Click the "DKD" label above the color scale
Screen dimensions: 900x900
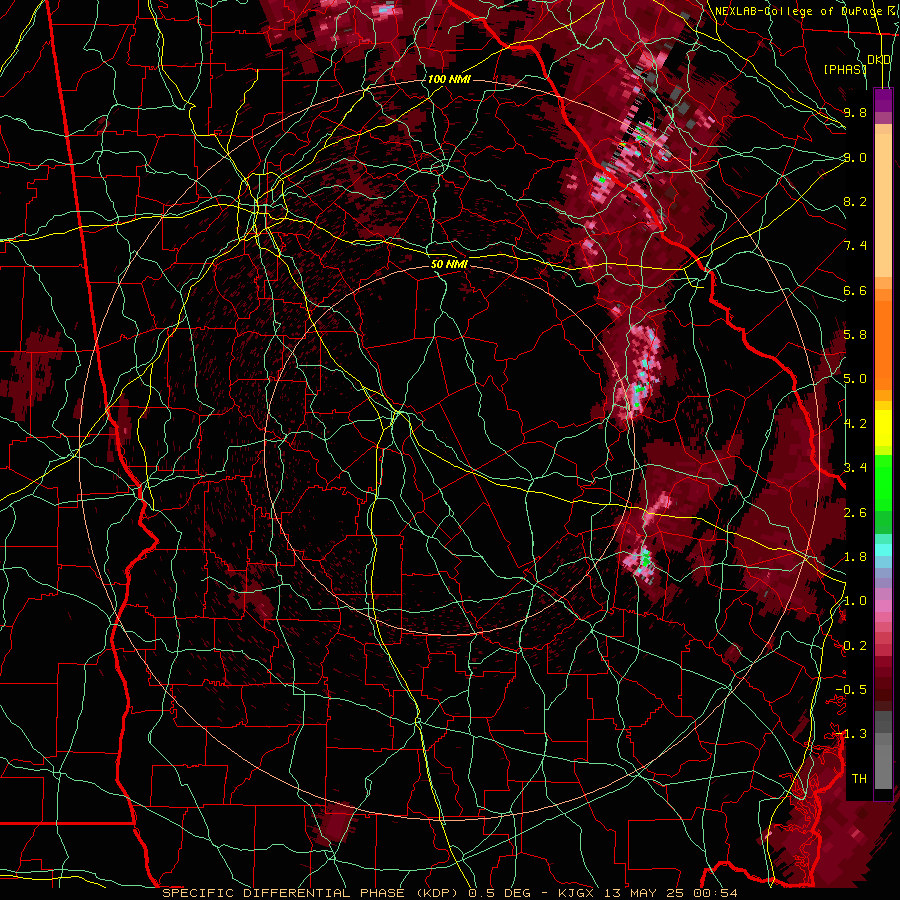tap(879, 60)
